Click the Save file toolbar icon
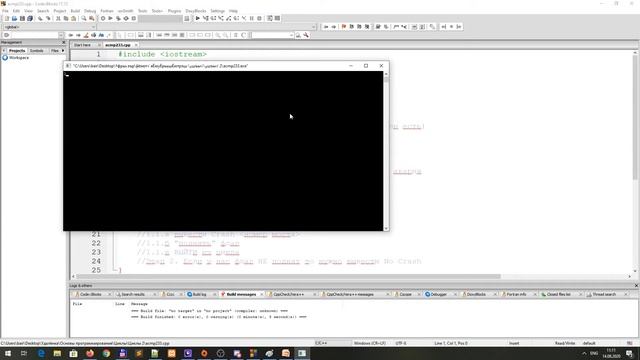The image size is (640, 360). [22, 18]
